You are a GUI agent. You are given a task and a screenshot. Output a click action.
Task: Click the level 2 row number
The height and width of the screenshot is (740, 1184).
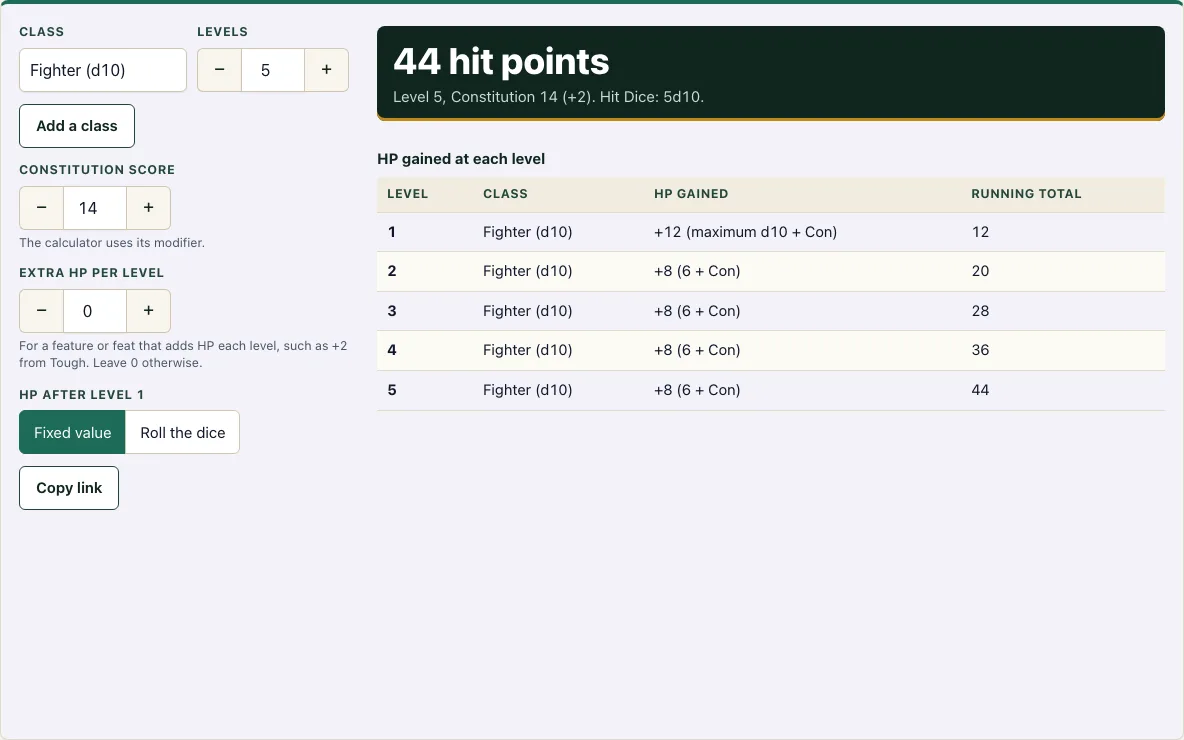click(x=392, y=271)
